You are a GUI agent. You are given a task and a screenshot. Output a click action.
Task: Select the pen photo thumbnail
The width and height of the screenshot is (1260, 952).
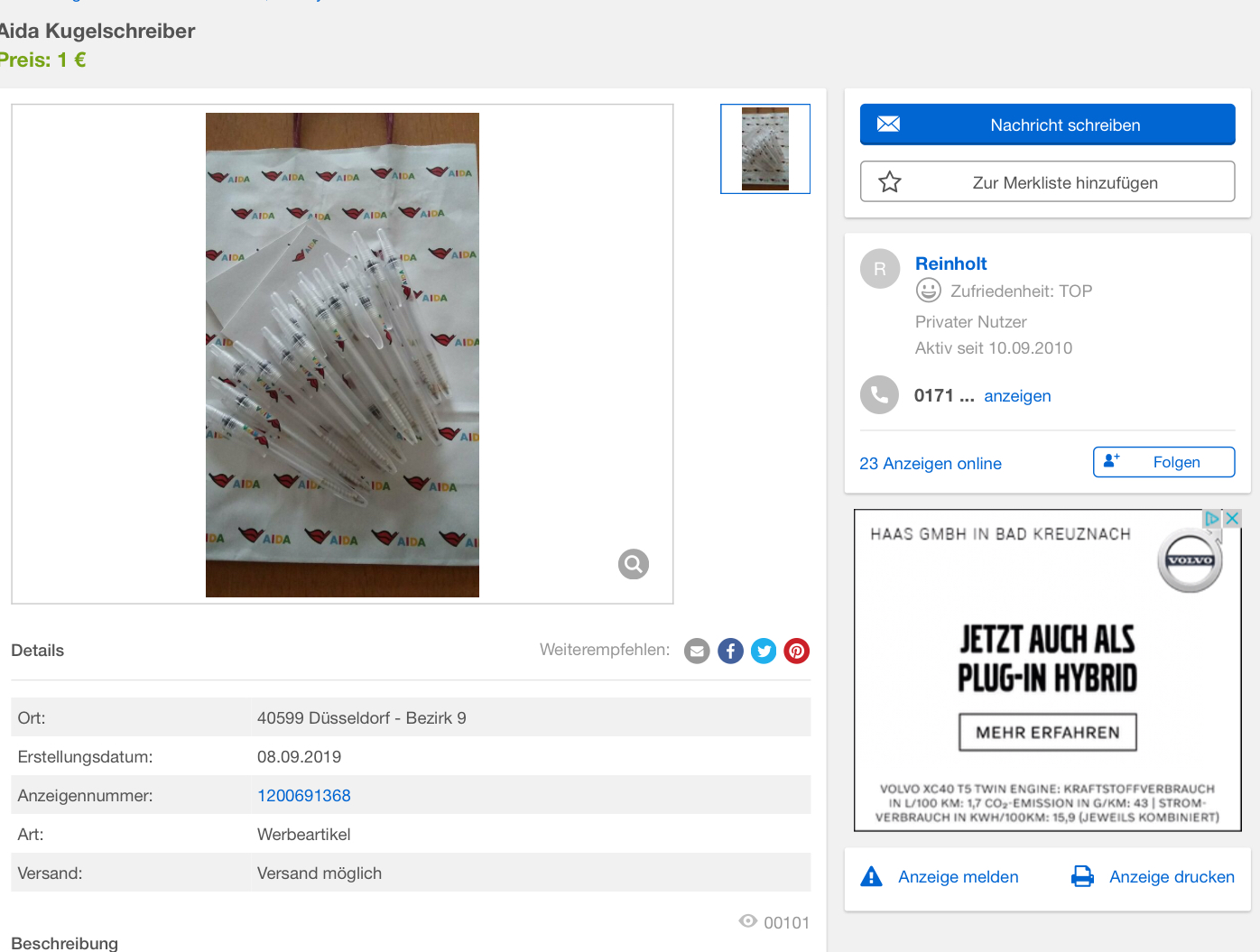point(765,149)
